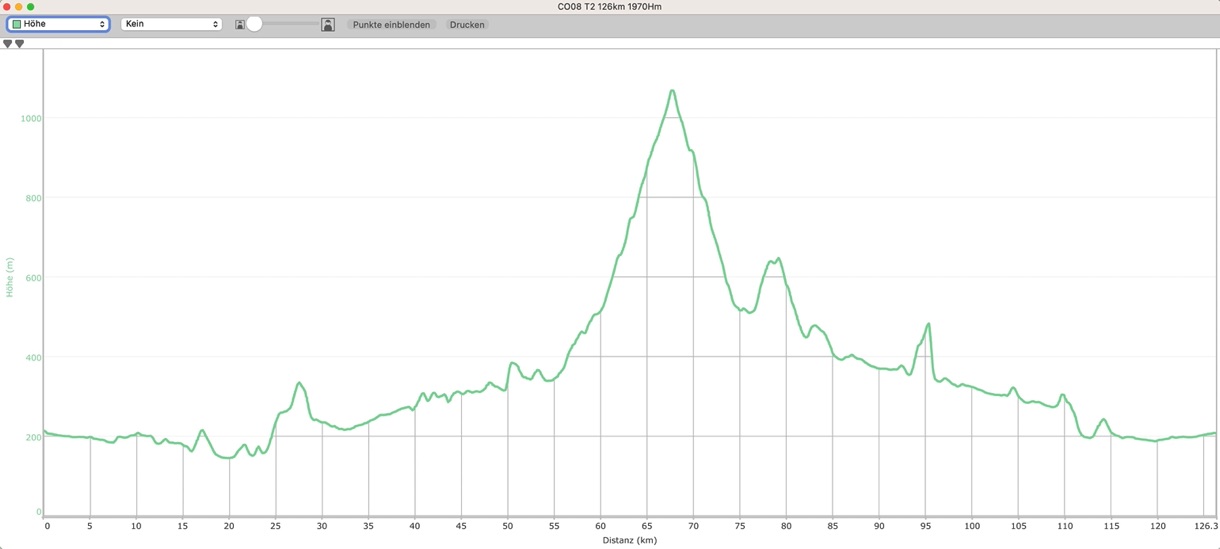The image size is (1220, 549).
Task: Minimize the window with the yellow button
Action: pyautogui.click(x=19, y=7)
